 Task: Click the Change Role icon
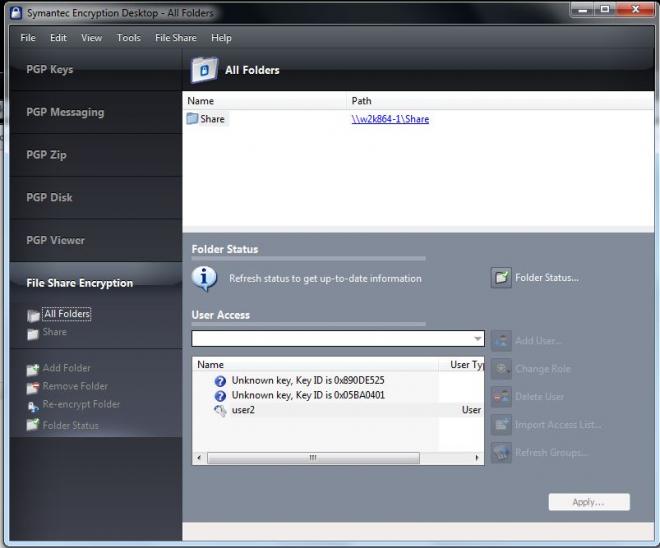tap(501, 369)
